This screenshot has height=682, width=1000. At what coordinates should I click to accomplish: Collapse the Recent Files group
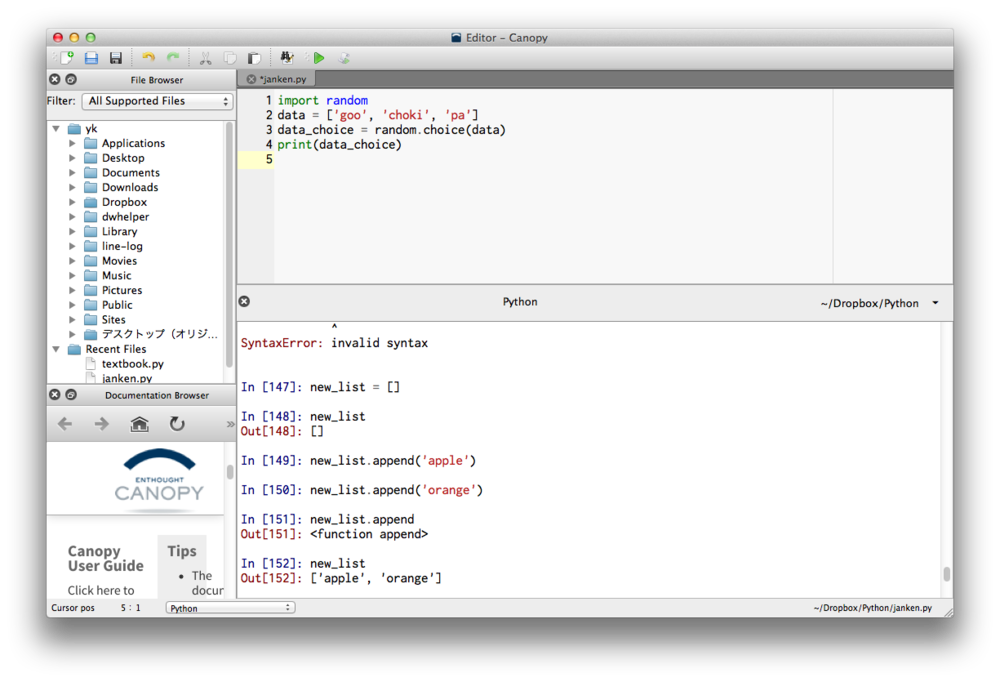point(56,350)
